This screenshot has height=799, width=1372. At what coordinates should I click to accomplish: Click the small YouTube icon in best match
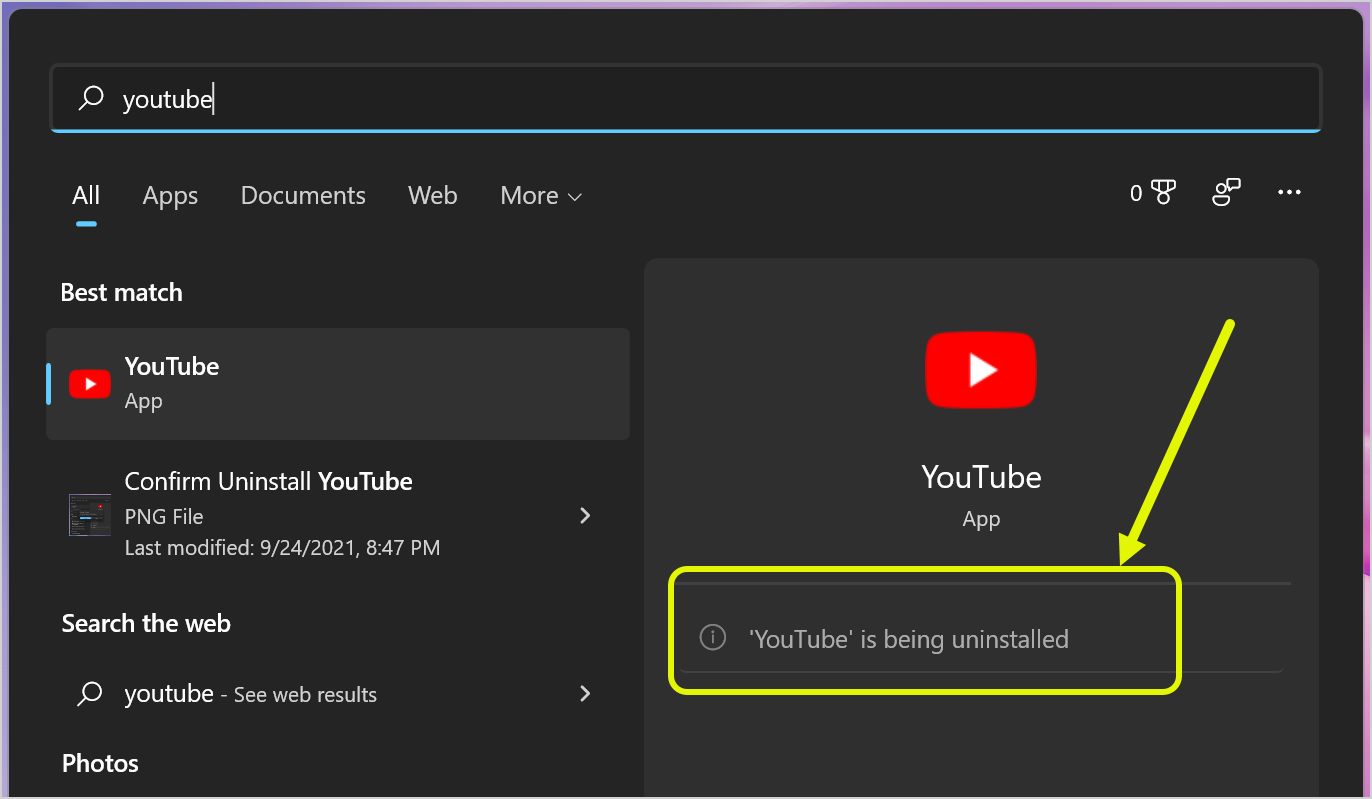[90, 384]
